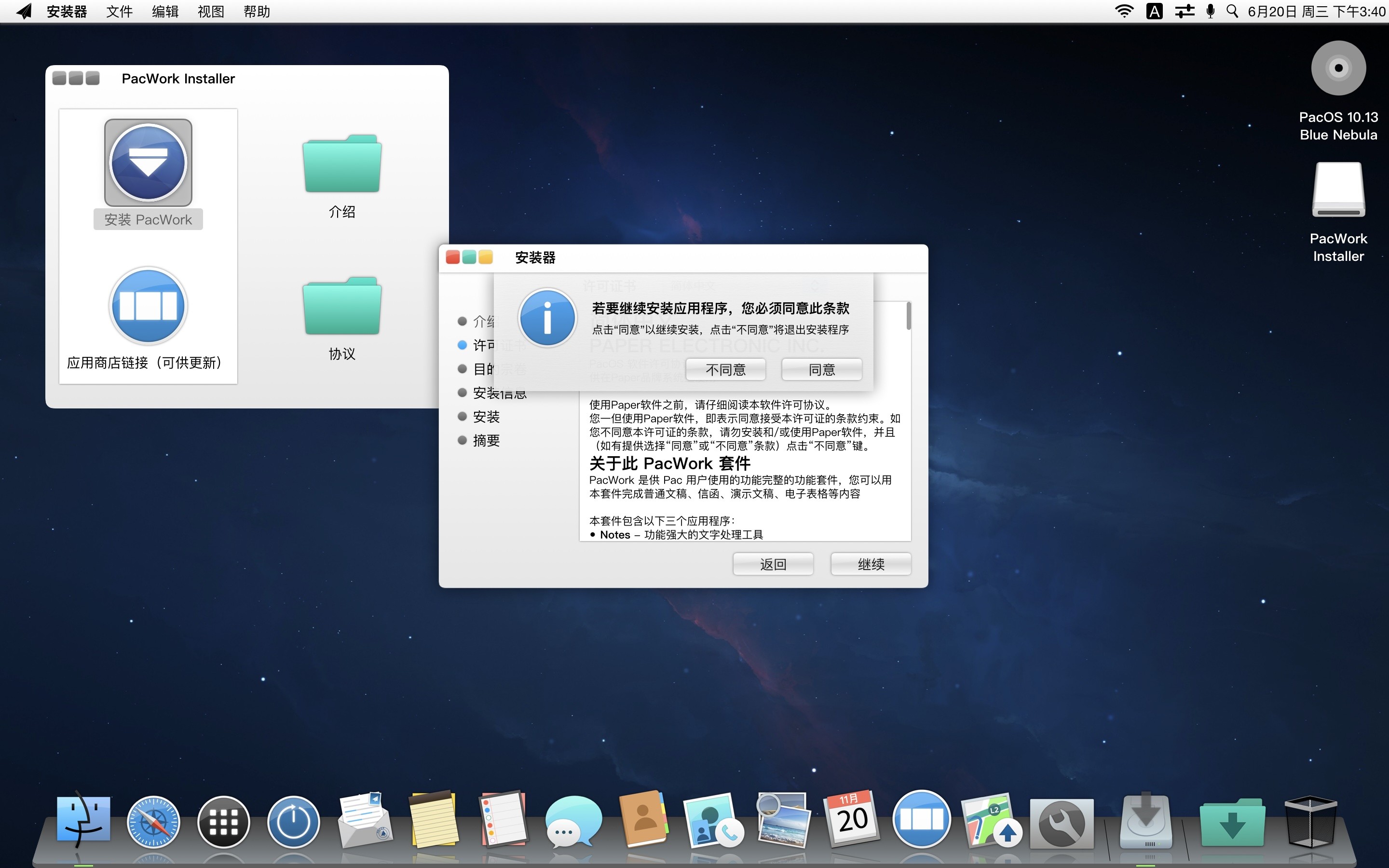
Task: Click the input source A icon
Action: pyautogui.click(x=1154, y=12)
